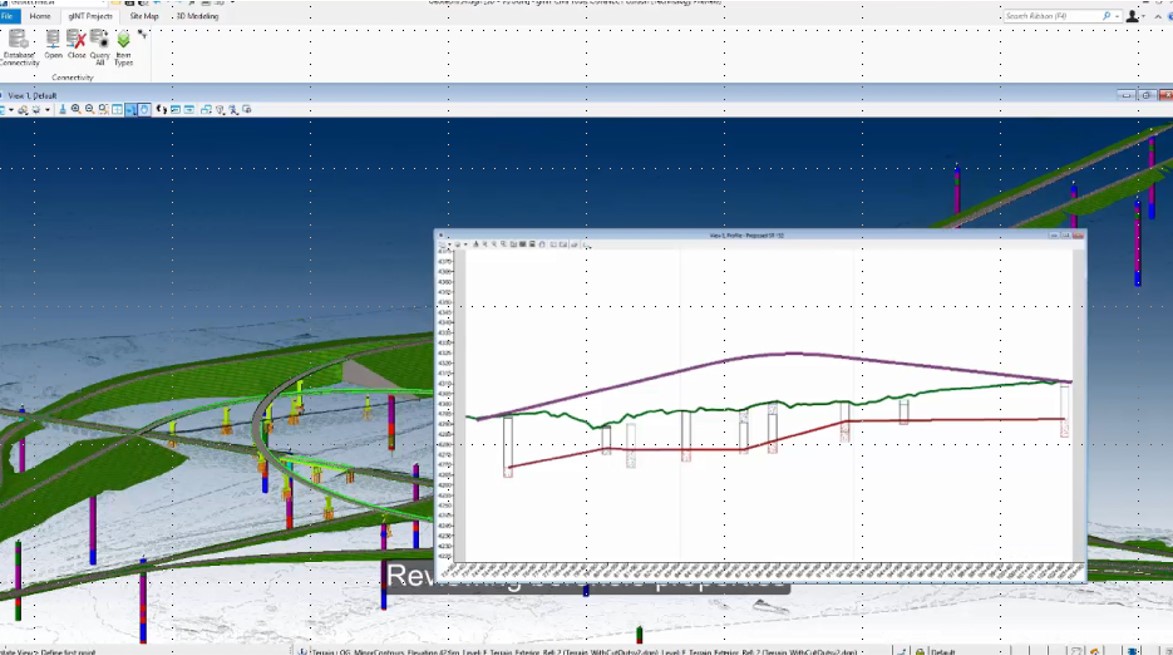Select the Zoom In tool on View 1 toolbar
1173x655 pixels.
pyautogui.click(x=76, y=108)
